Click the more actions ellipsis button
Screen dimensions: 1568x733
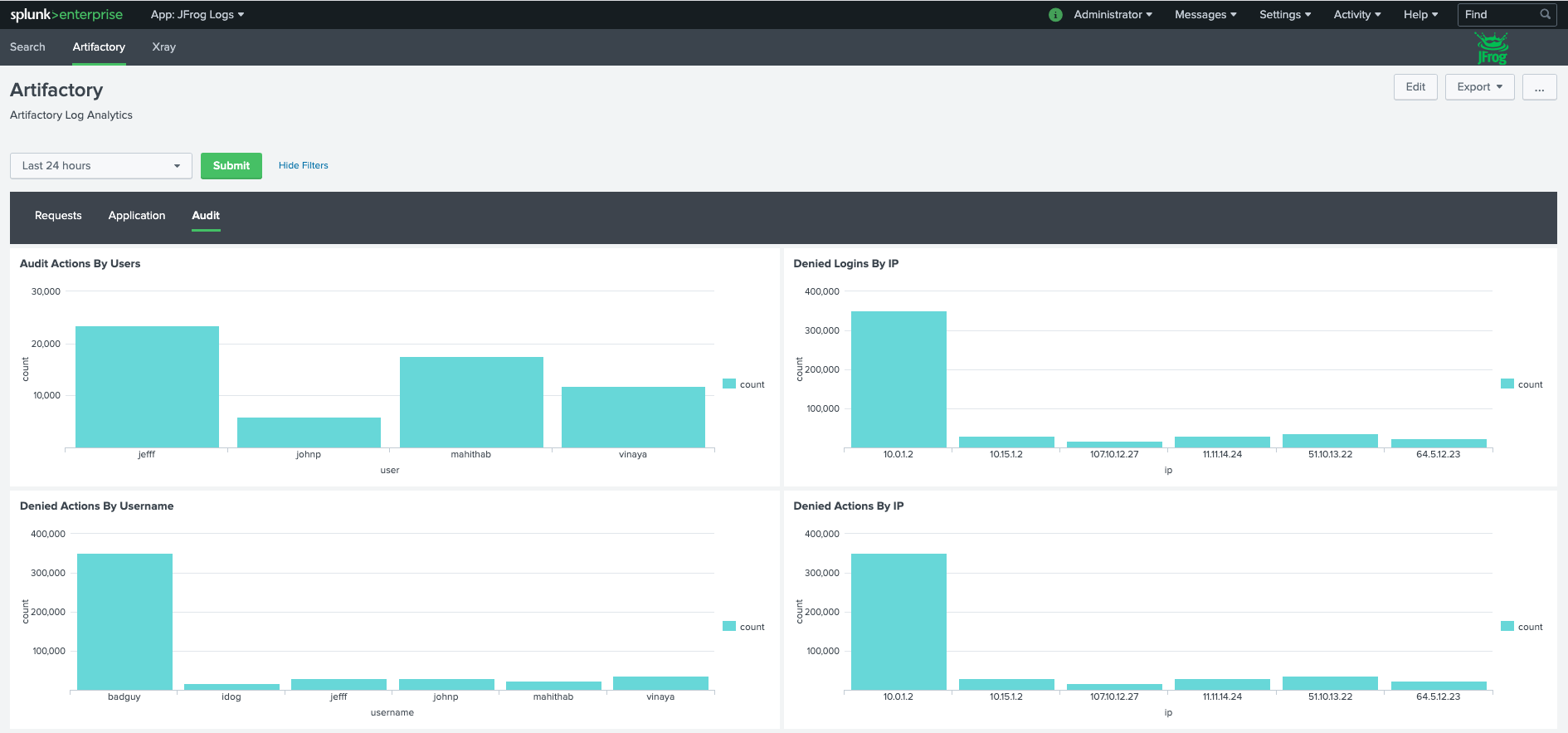point(1540,87)
